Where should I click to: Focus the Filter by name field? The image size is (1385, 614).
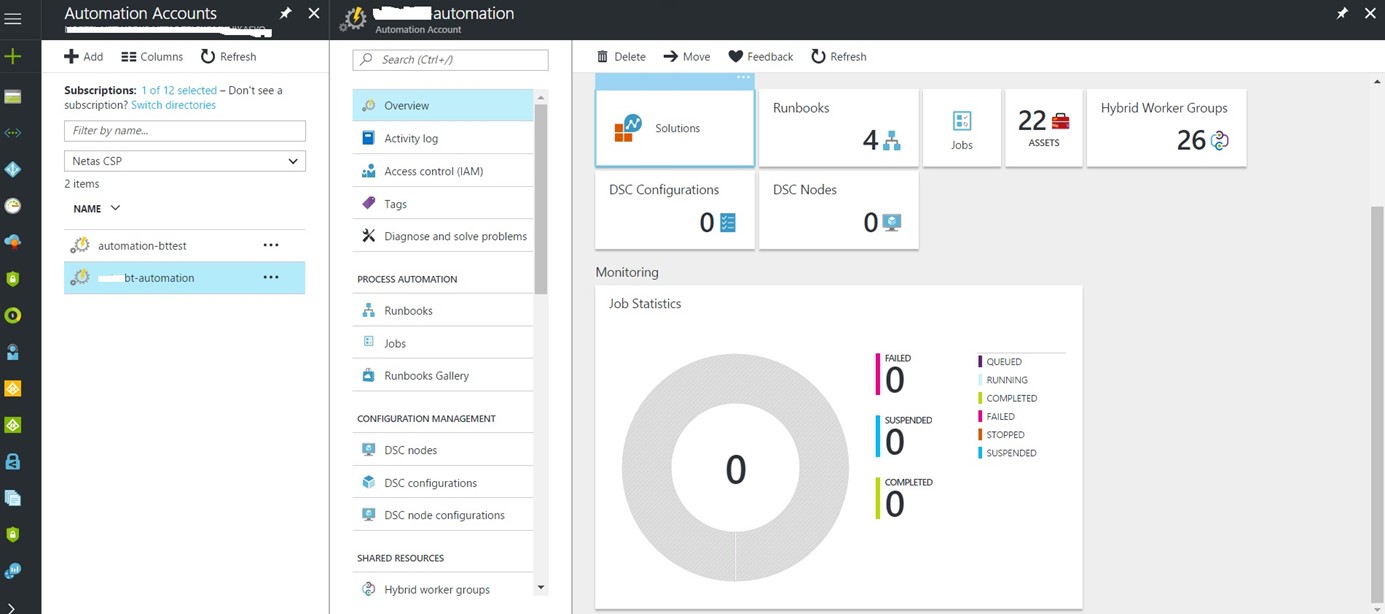[x=185, y=131]
